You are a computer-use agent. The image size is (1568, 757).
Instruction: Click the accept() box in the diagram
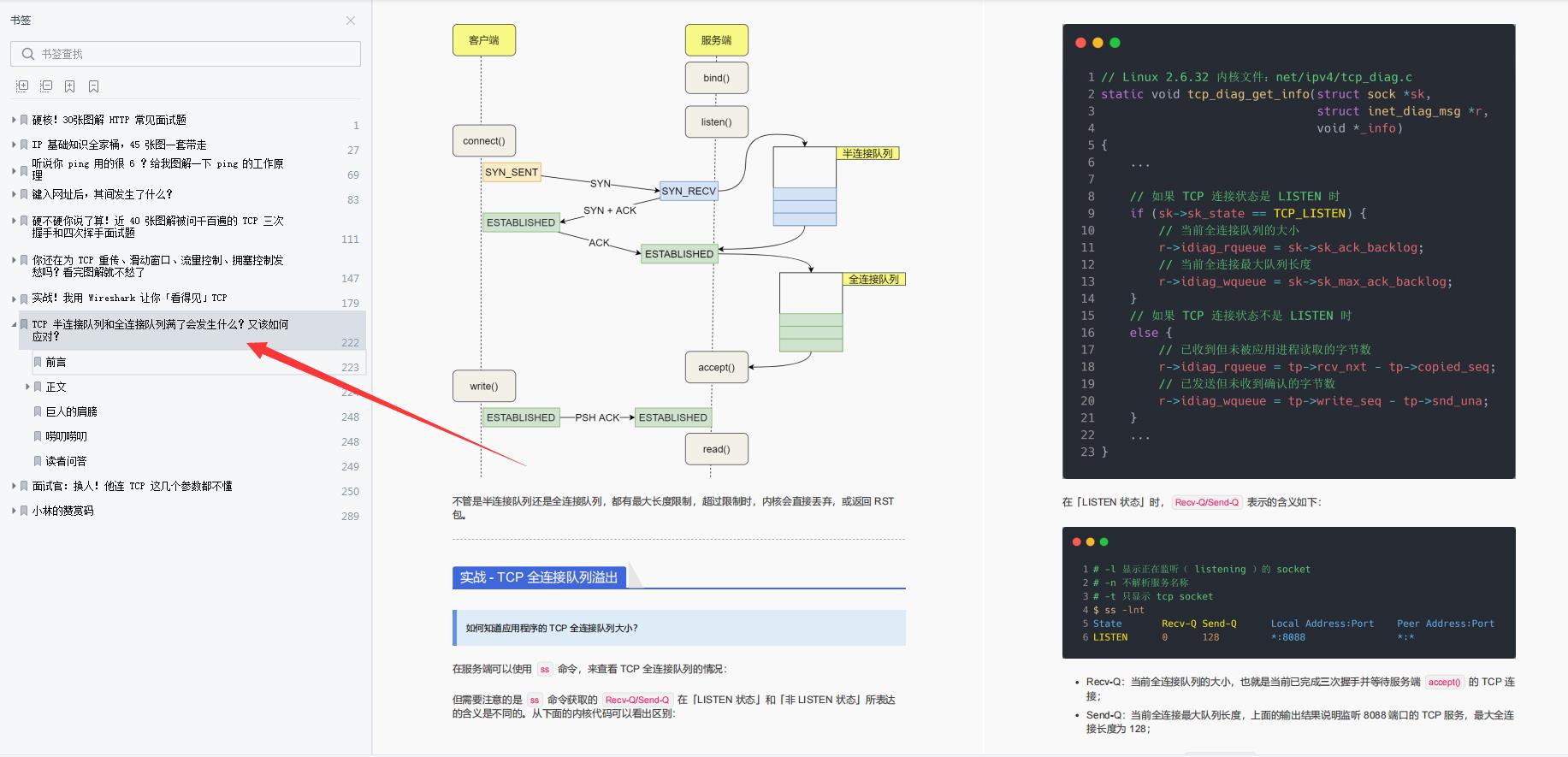pyautogui.click(x=716, y=368)
